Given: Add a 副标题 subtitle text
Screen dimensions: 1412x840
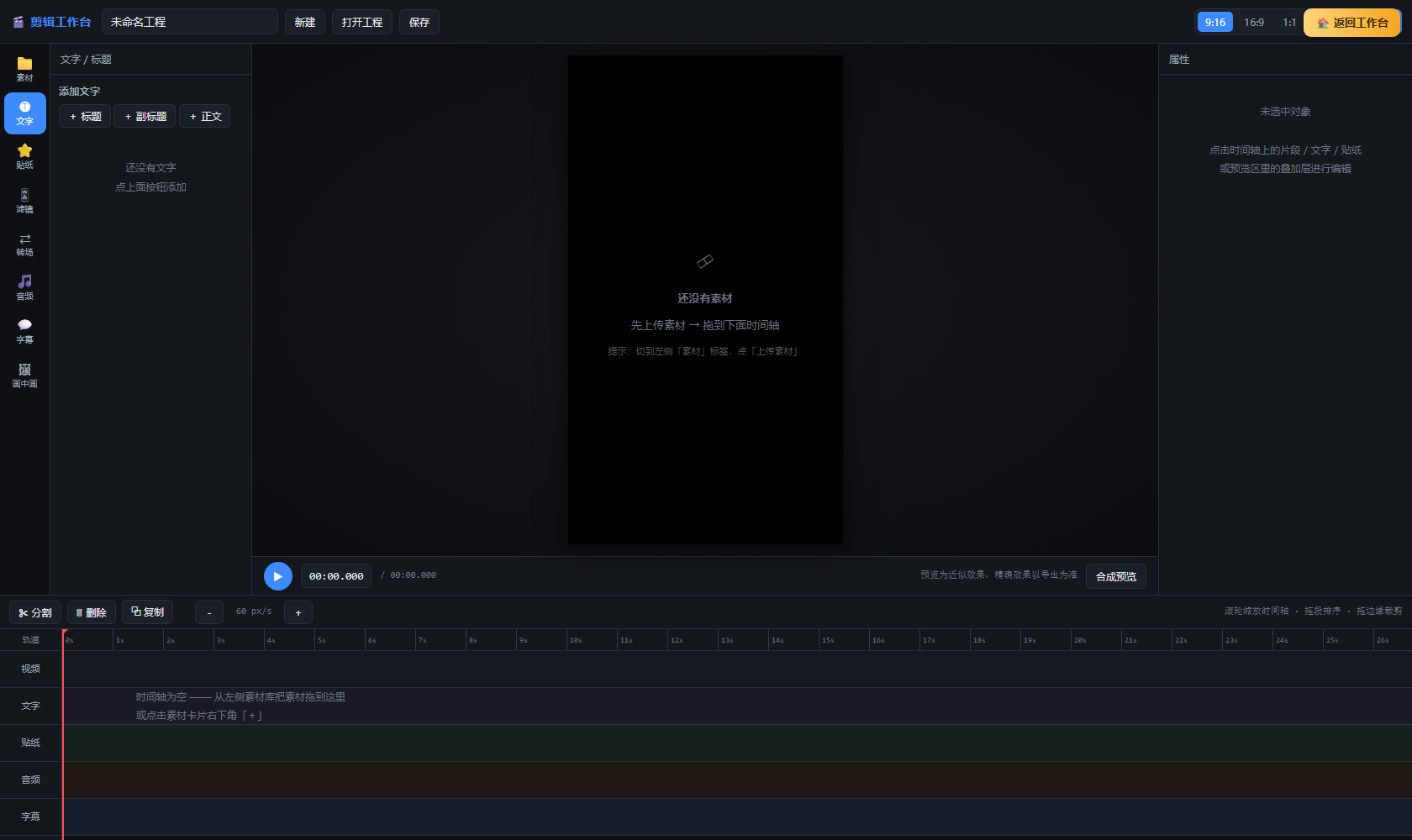Looking at the screenshot, I should click(x=145, y=116).
